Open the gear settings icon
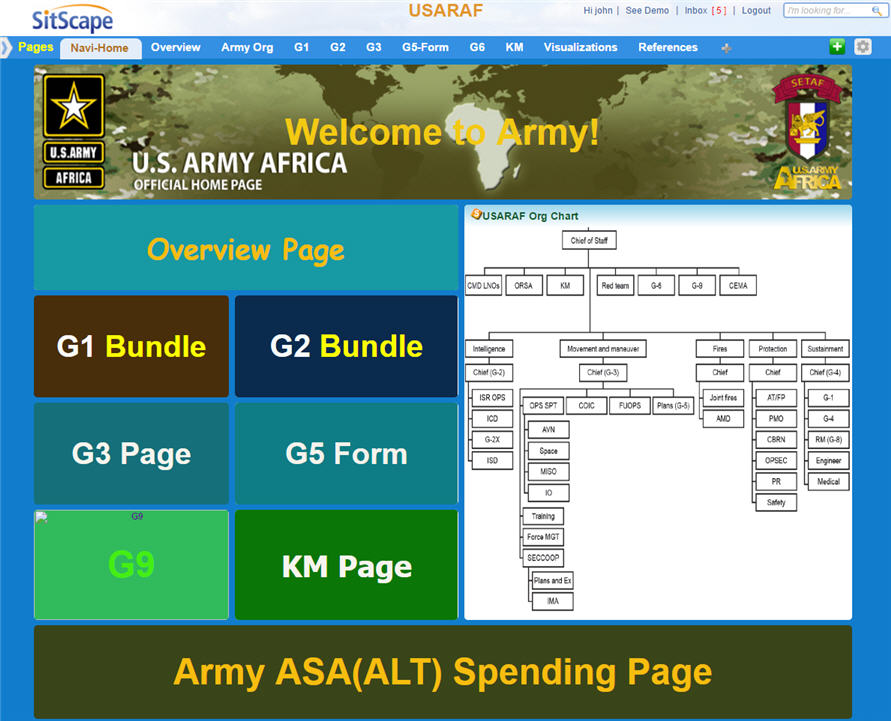Viewport: 891px width, 721px height. click(863, 47)
